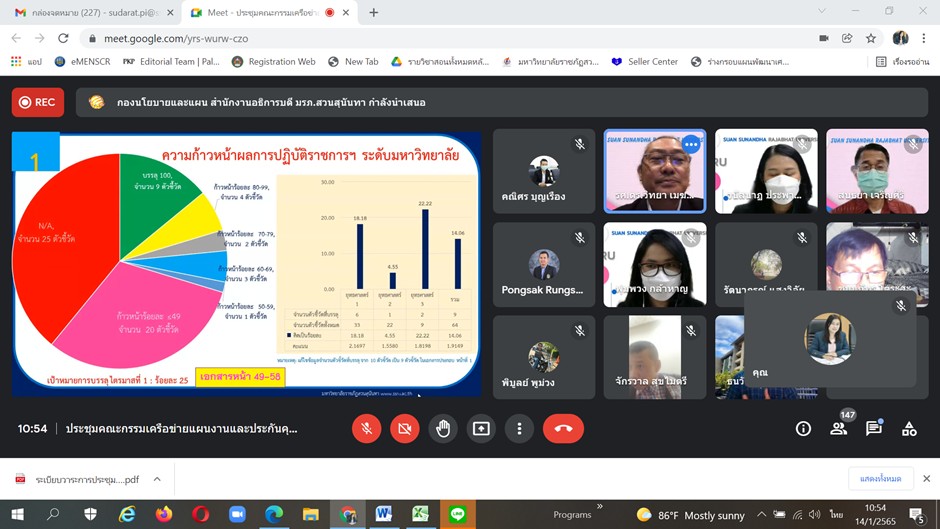940x529 pixels.
Task: Raise hand in the meeting
Action: (x=443, y=428)
